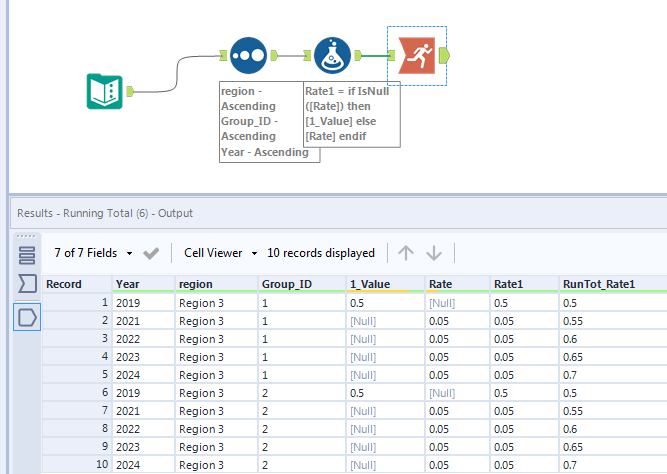Select the Formula flask tool
The height and width of the screenshot is (474, 667).
tap(332, 55)
